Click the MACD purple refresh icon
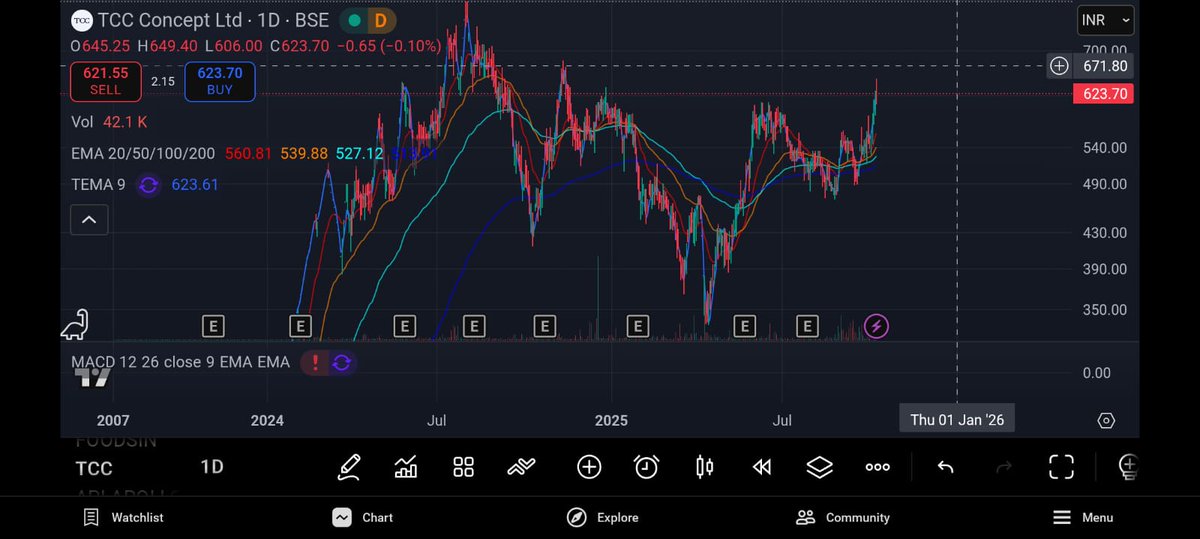The width and height of the screenshot is (1200, 539). point(341,362)
